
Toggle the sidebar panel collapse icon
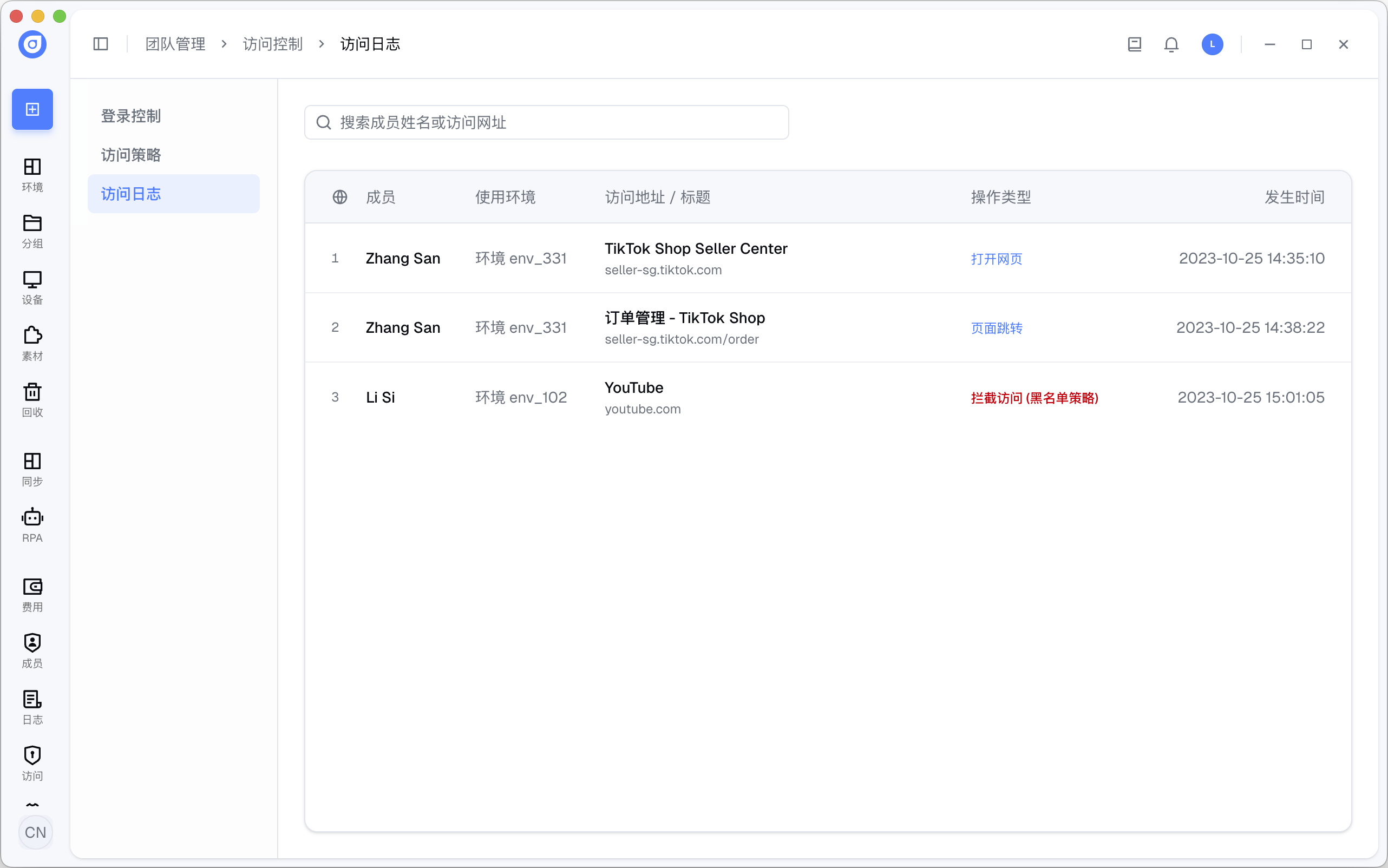tap(101, 44)
